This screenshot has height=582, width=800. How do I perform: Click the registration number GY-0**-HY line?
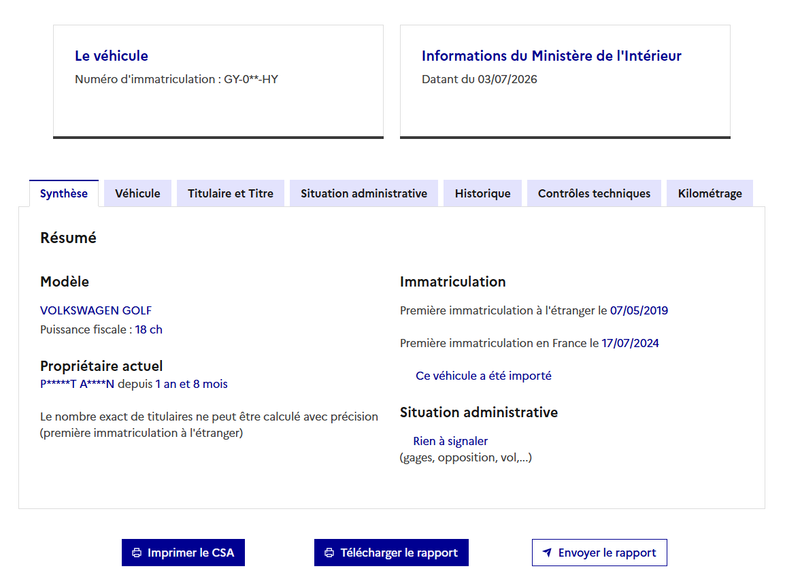[177, 79]
